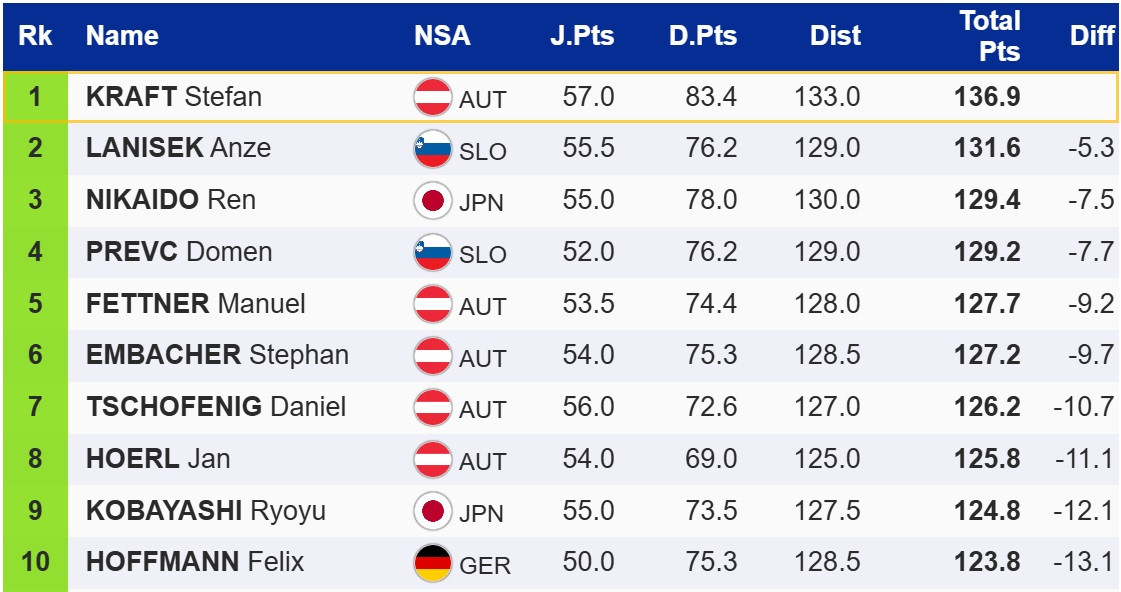The width and height of the screenshot is (1121, 592).
Task: Click Slovenia flag icon beside Lanisek
Action: (432, 149)
